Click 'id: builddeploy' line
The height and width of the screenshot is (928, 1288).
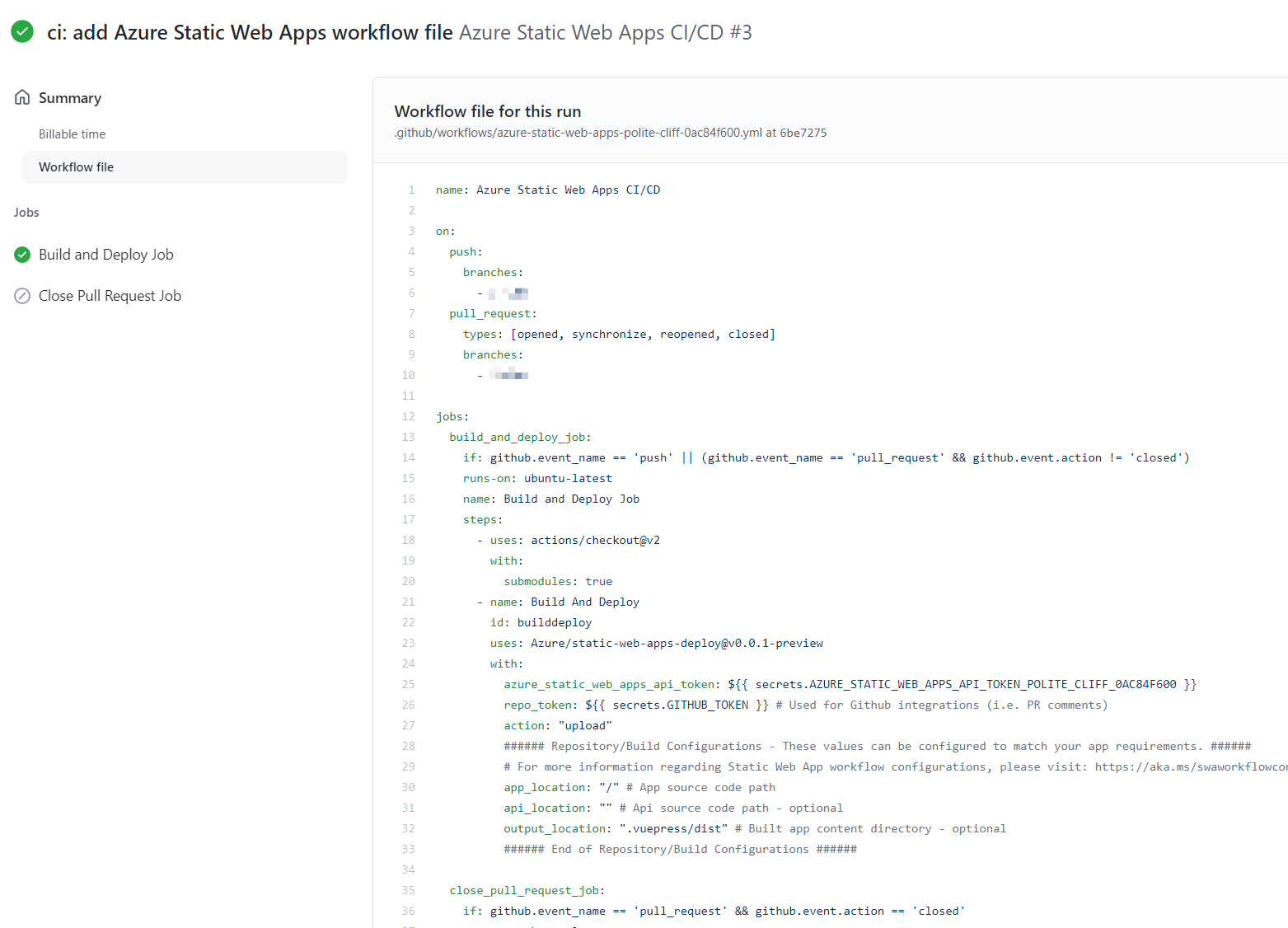[x=541, y=622]
